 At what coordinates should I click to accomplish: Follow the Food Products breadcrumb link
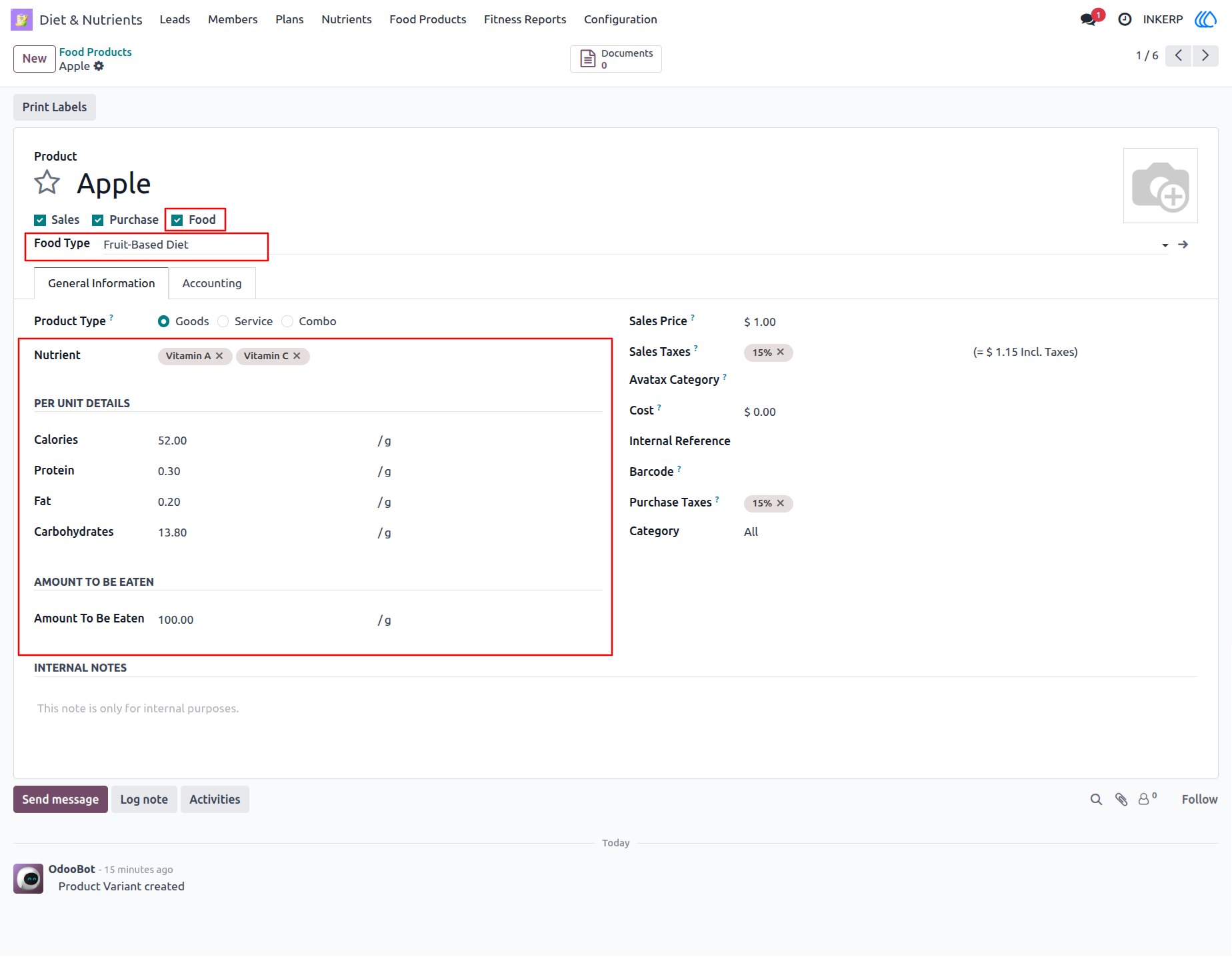[95, 52]
